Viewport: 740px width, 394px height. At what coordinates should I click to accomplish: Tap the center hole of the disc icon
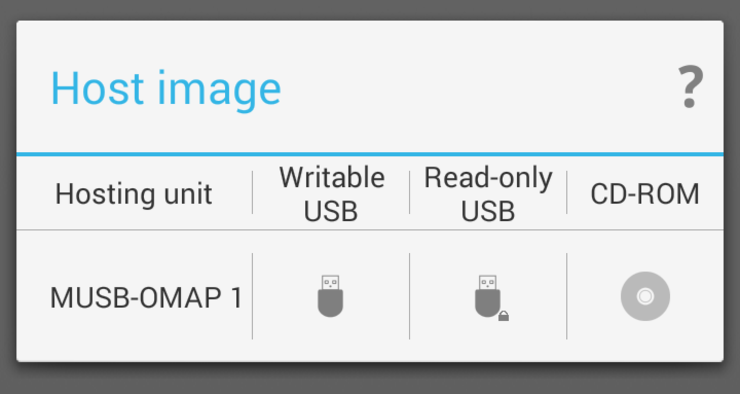[645, 296]
